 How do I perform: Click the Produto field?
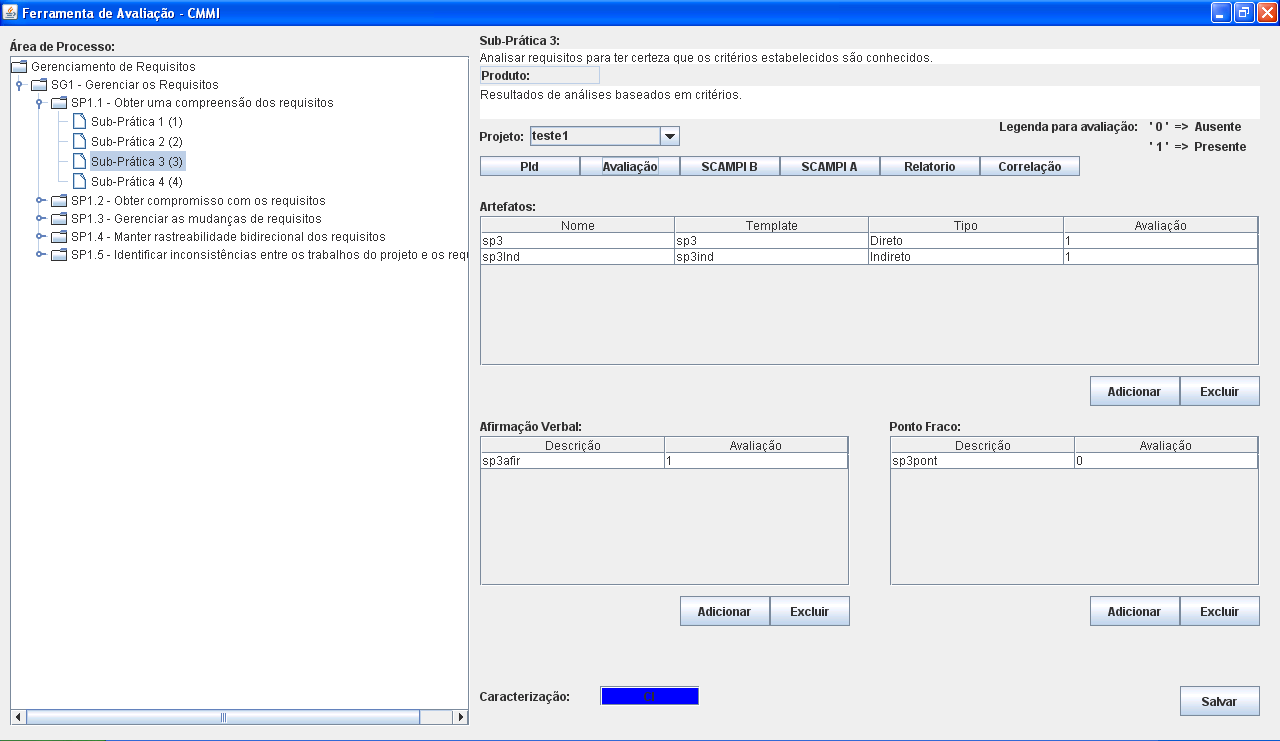point(539,75)
